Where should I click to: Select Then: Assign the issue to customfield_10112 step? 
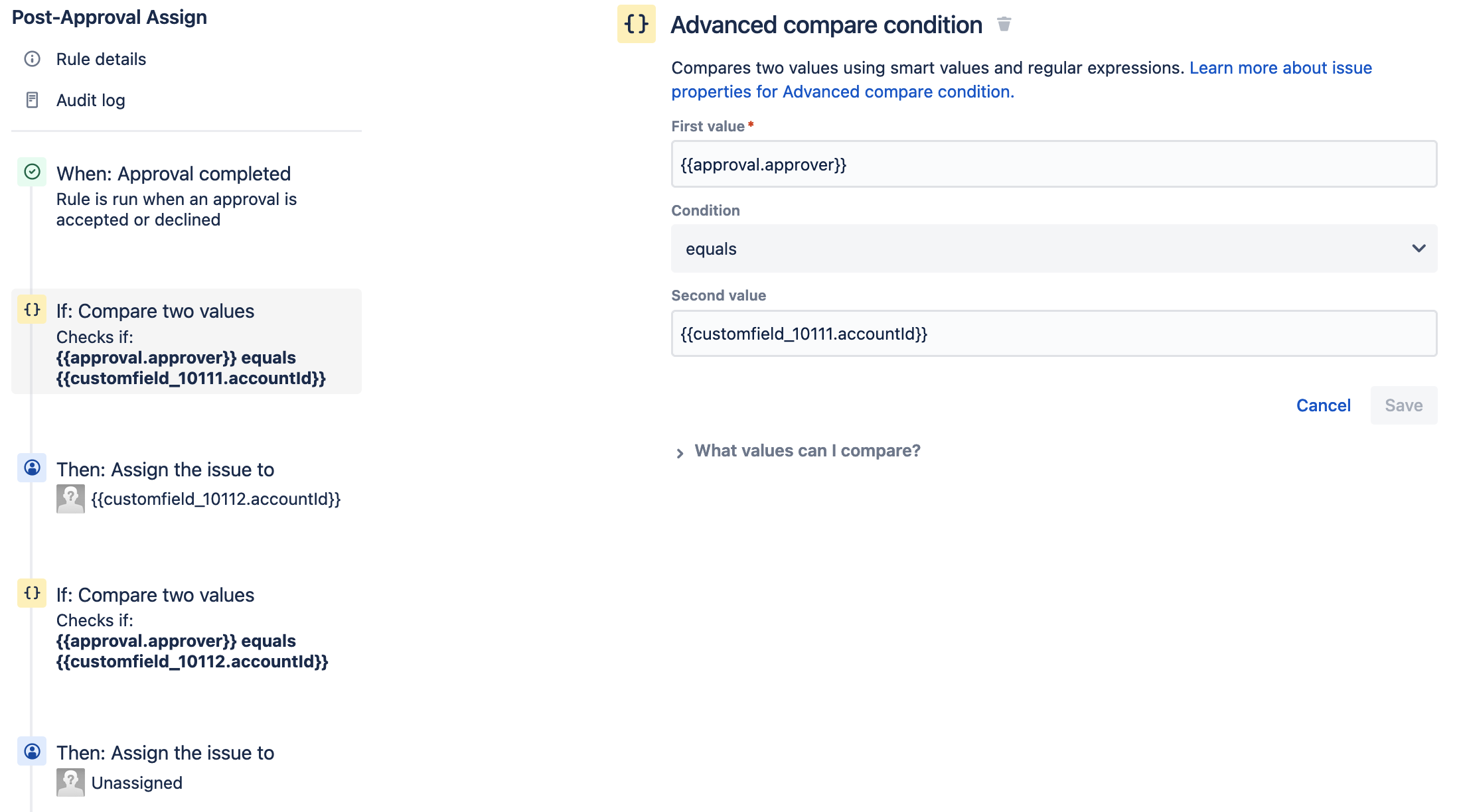pos(165,470)
